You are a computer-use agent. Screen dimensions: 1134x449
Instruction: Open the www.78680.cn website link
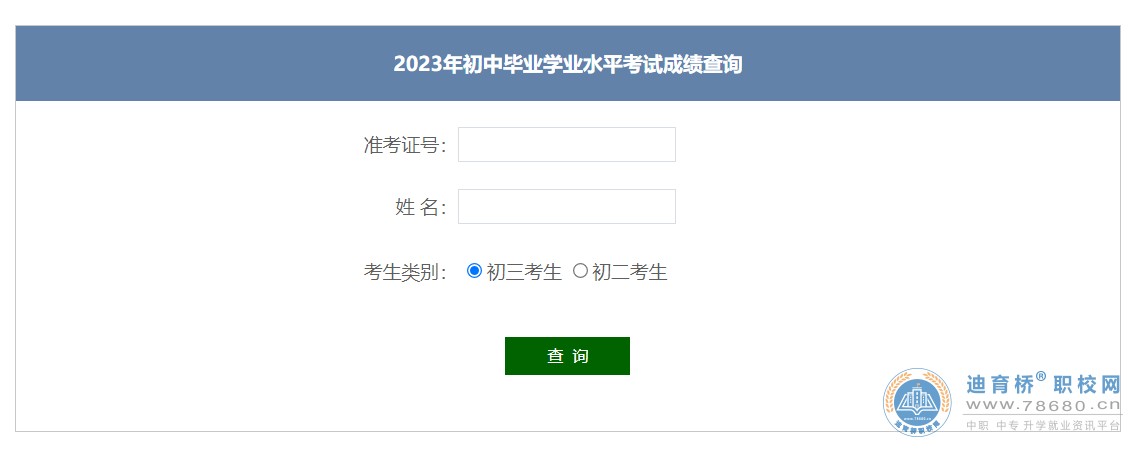click(x=1043, y=406)
